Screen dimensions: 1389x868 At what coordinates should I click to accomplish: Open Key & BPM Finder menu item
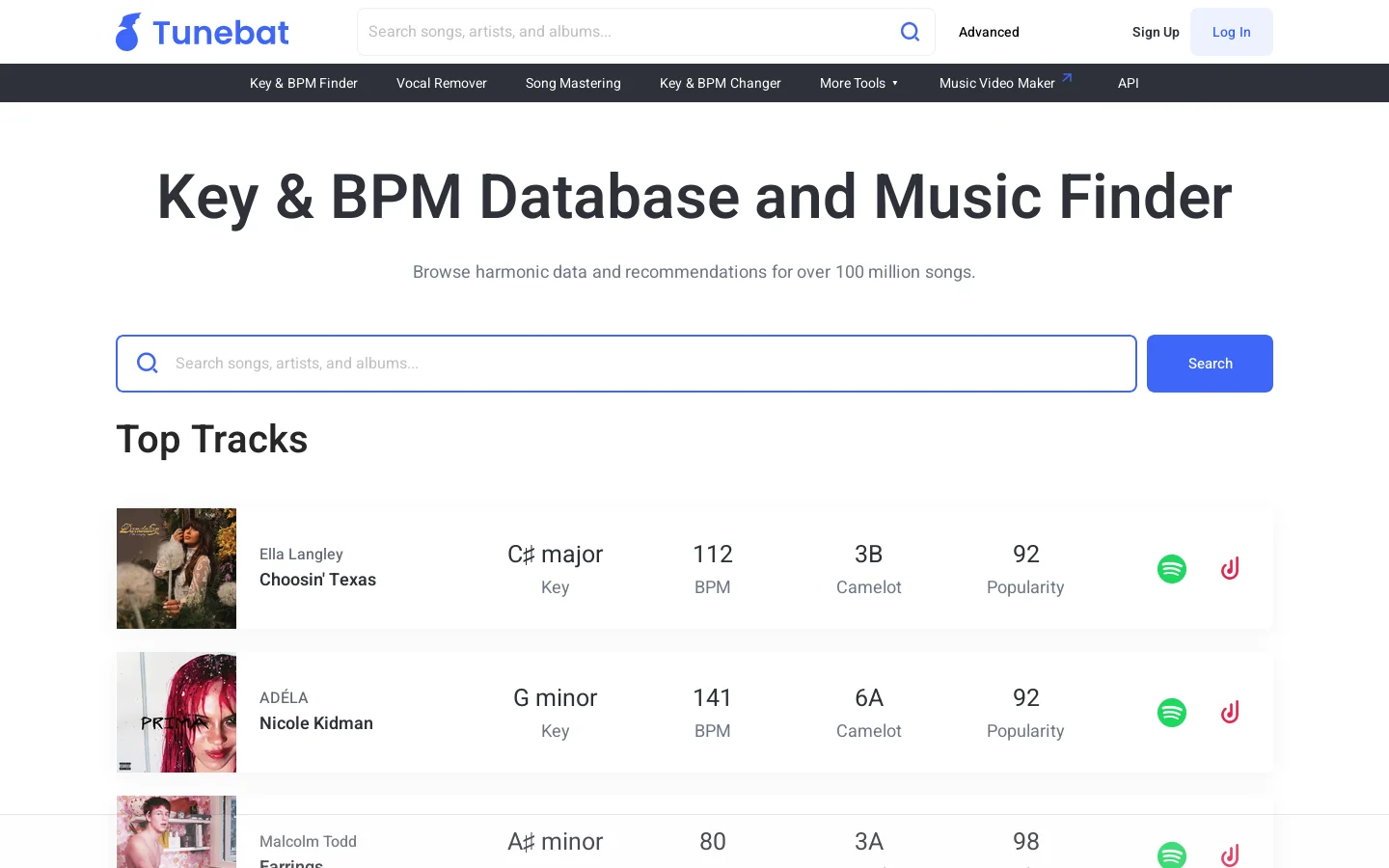click(304, 83)
